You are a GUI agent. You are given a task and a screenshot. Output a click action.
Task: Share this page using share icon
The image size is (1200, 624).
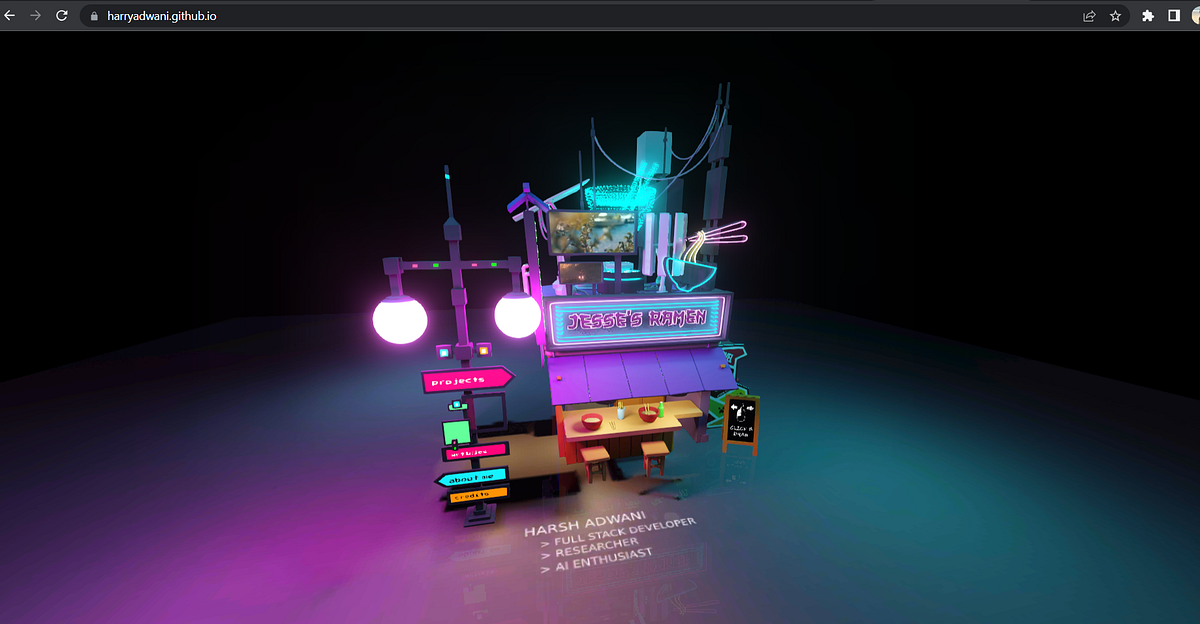[1089, 16]
